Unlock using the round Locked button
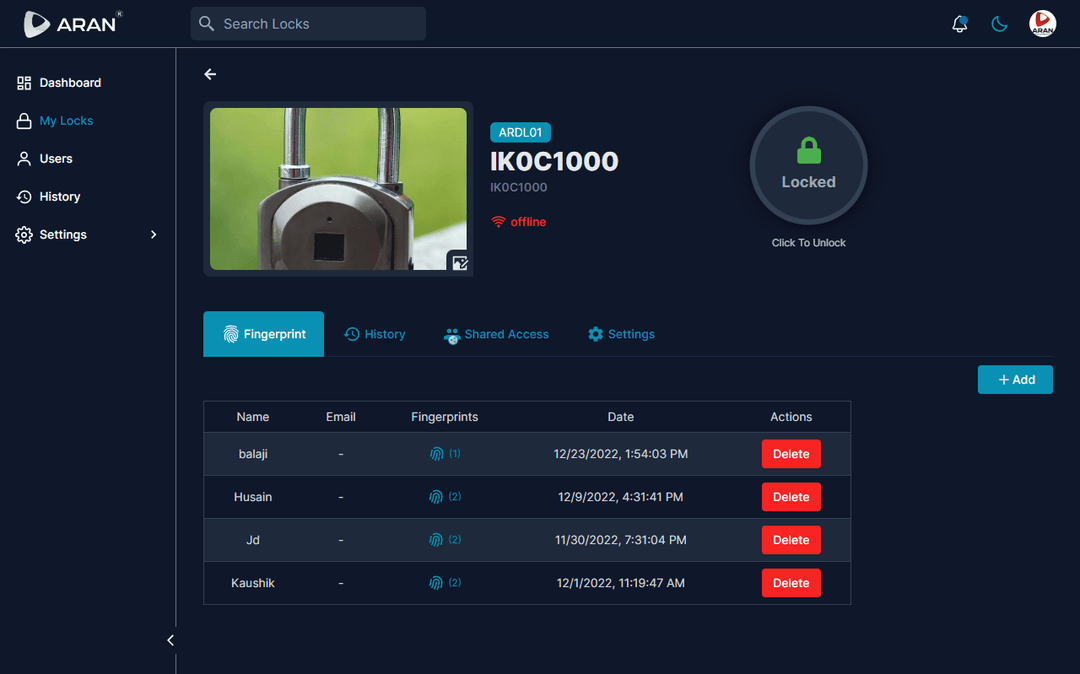The image size is (1080, 674). coord(809,165)
